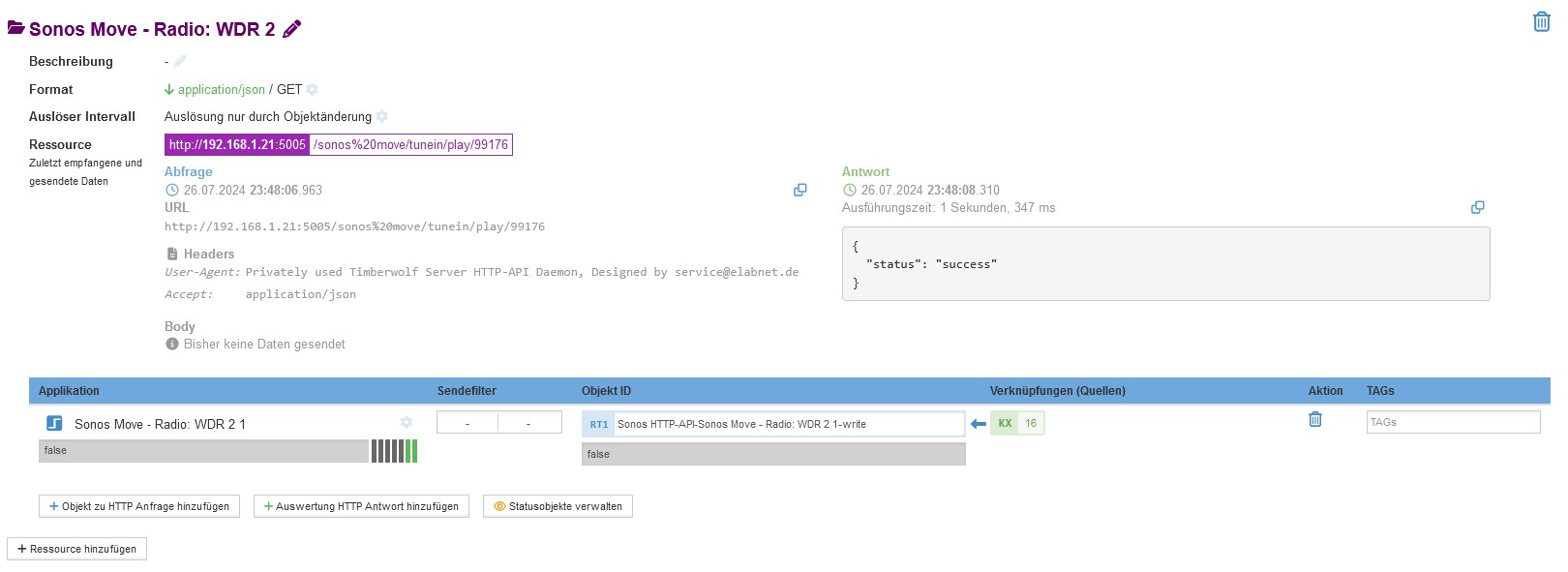The image size is (1568, 572).
Task: Click the Antwort timestamp clock icon
Action: (x=850, y=190)
